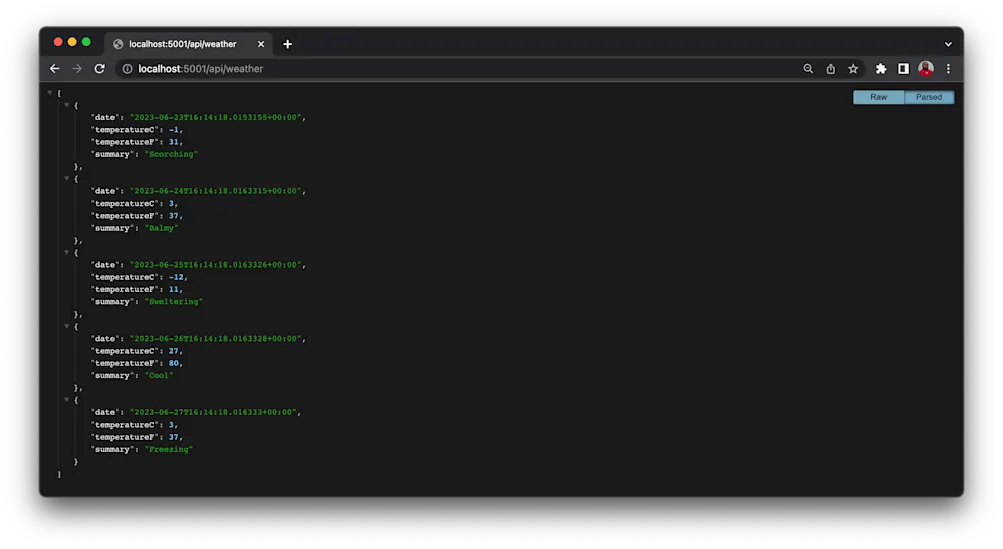Open the zoom magnifier icon
Screen dimensions: 1003x549
(x=808, y=68)
